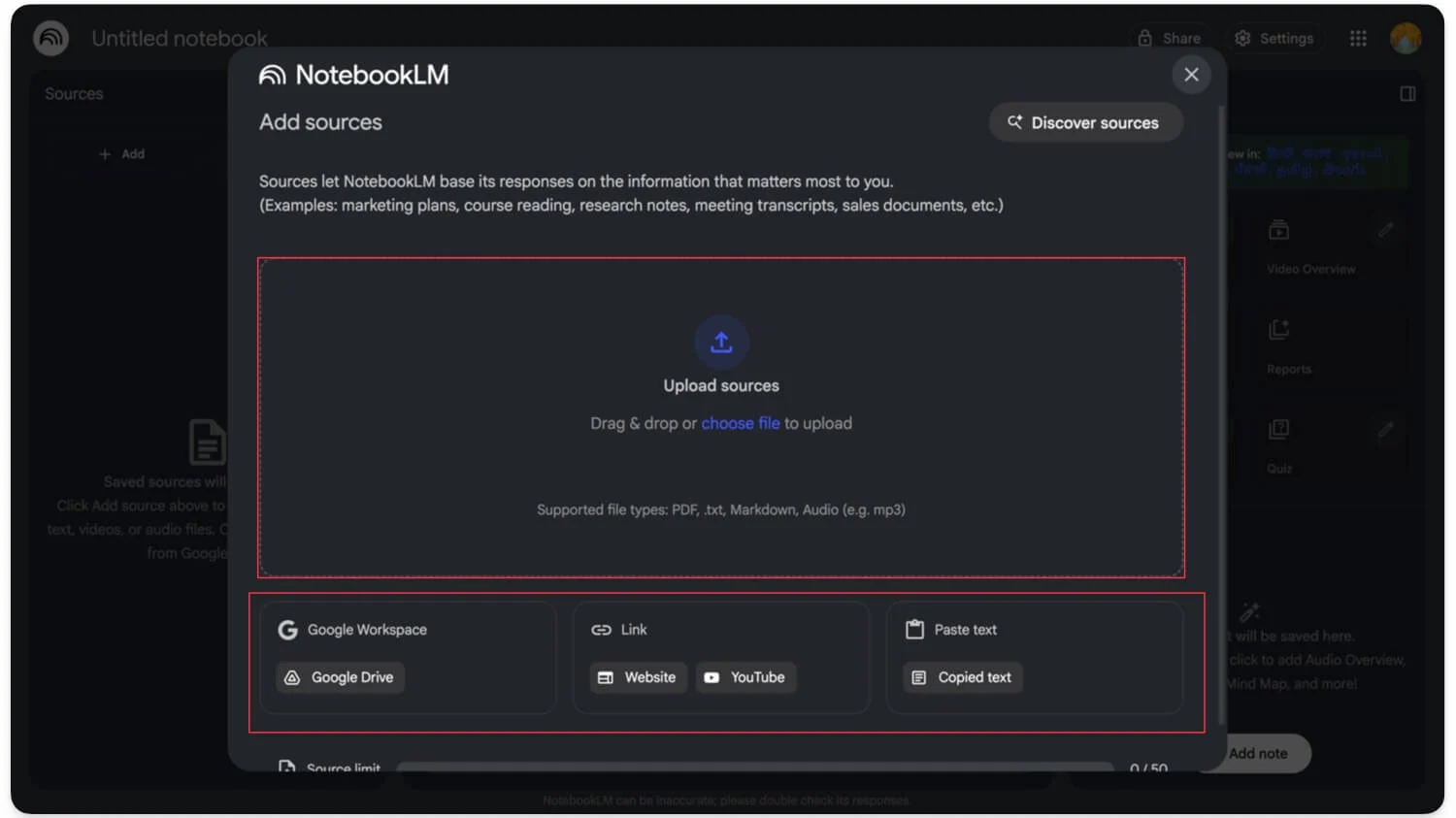Click the source limit progress bar

pyautogui.click(x=754, y=767)
